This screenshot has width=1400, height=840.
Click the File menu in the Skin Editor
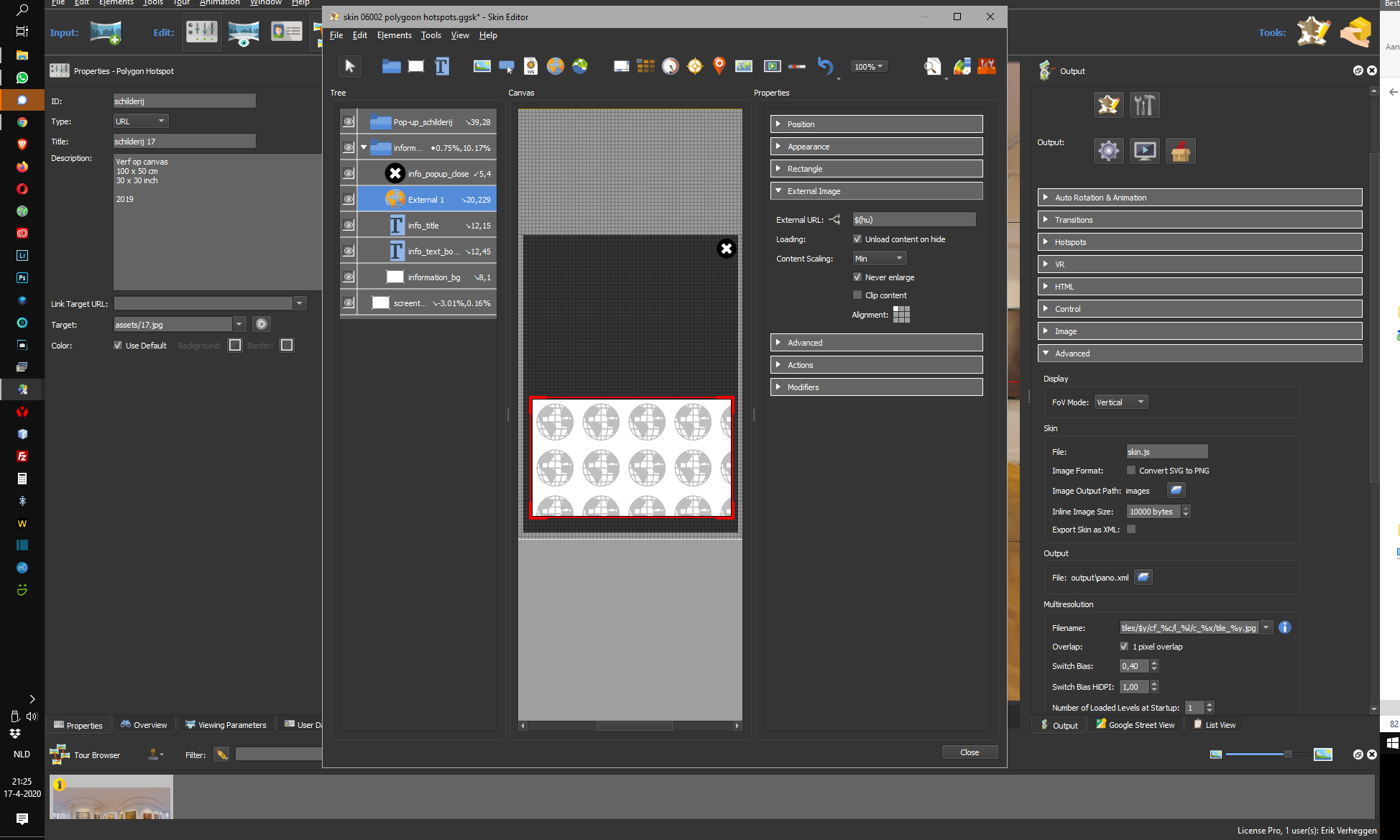click(x=337, y=35)
